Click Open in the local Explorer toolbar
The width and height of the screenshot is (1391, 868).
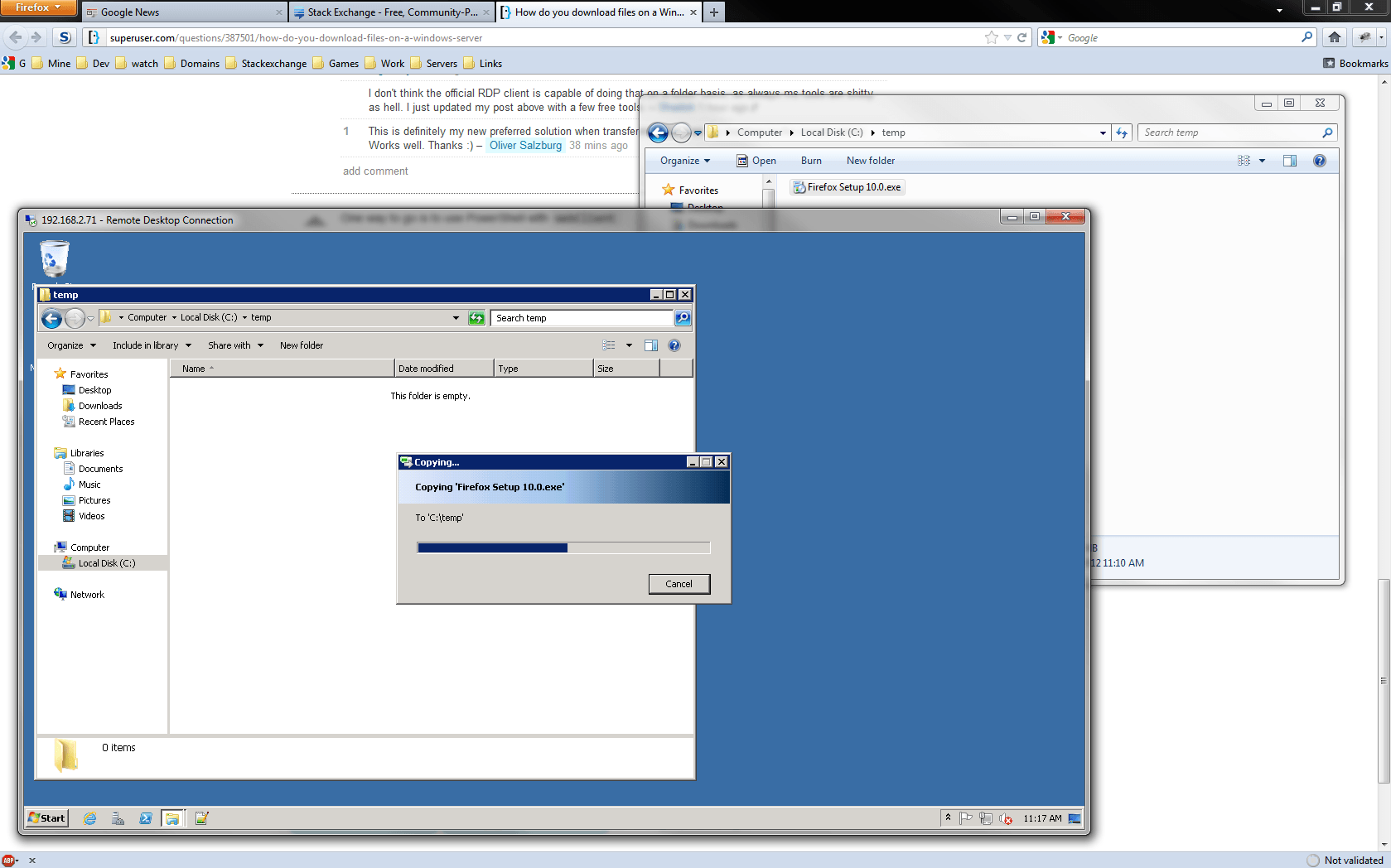(x=756, y=161)
